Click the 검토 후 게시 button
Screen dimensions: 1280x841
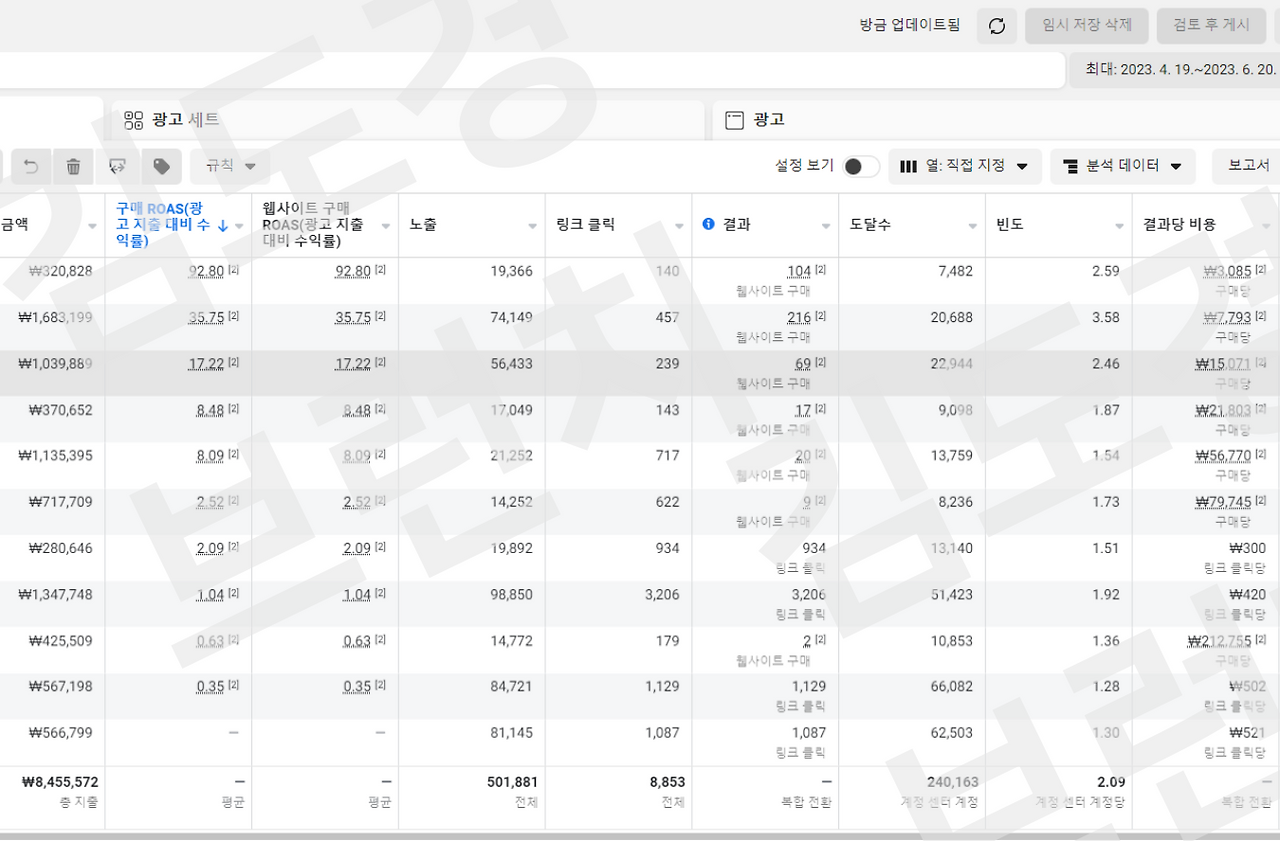pyautogui.click(x=1211, y=26)
